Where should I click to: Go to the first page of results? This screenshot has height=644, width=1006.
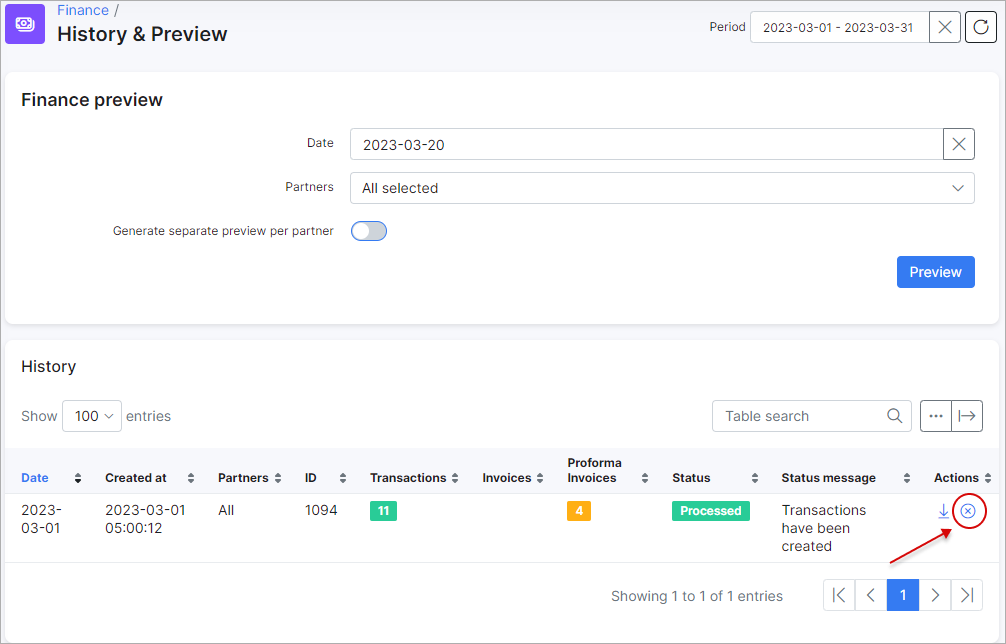point(839,595)
